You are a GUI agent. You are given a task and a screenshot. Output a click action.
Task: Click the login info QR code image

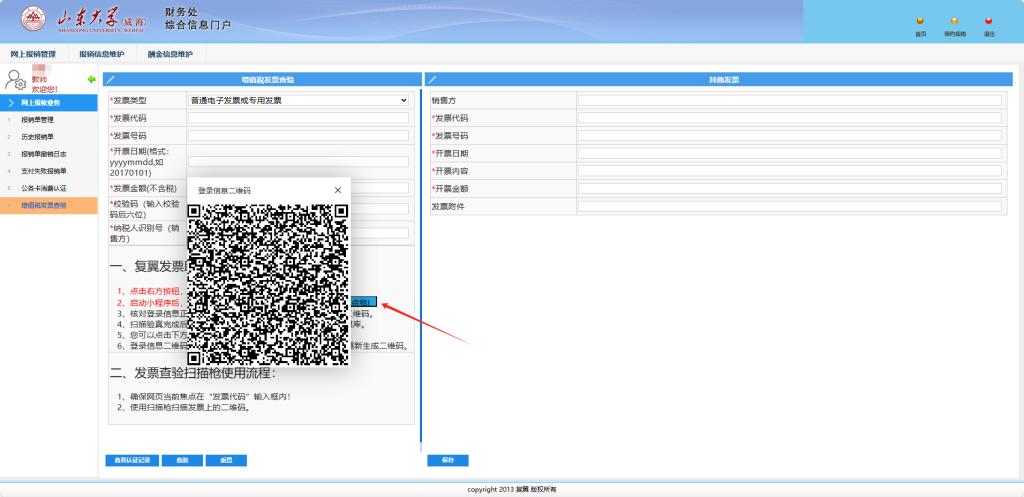coord(268,285)
